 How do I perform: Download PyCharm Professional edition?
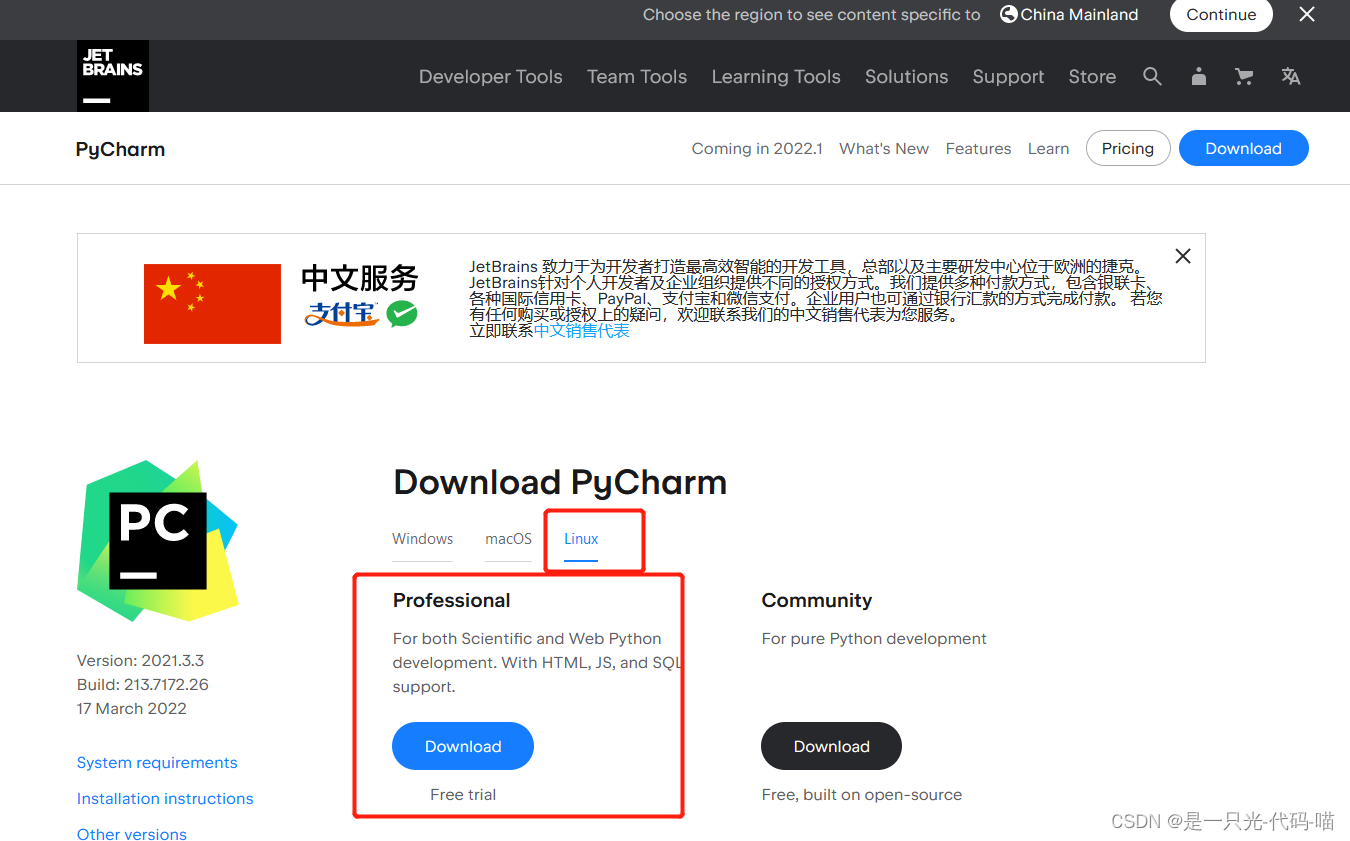tap(463, 746)
